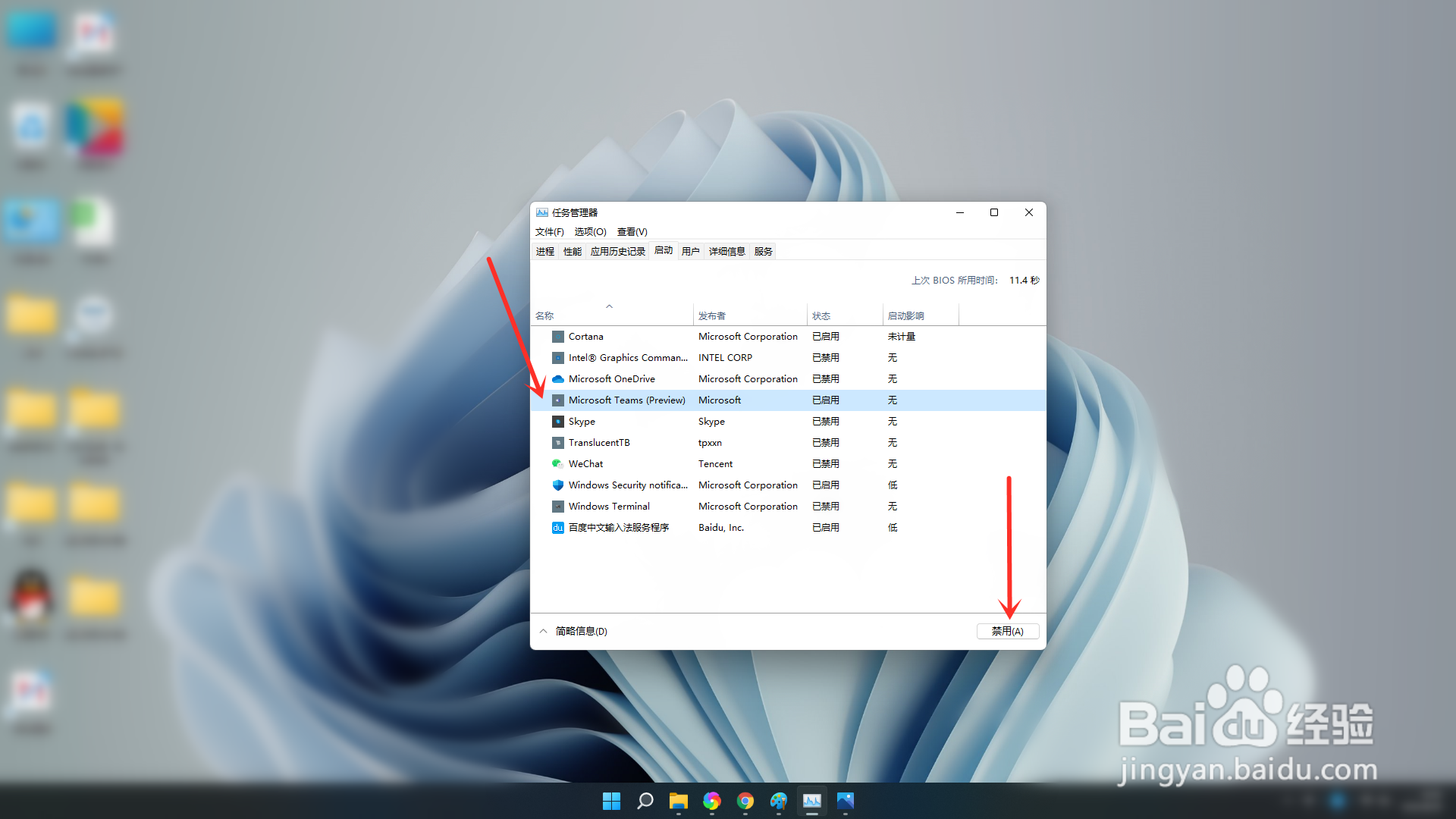The height and width of the screenshot is (819, 1456).
Task: Click 已启用 status in the Microsoft Teams row
Action: click(x=826, y=400)
